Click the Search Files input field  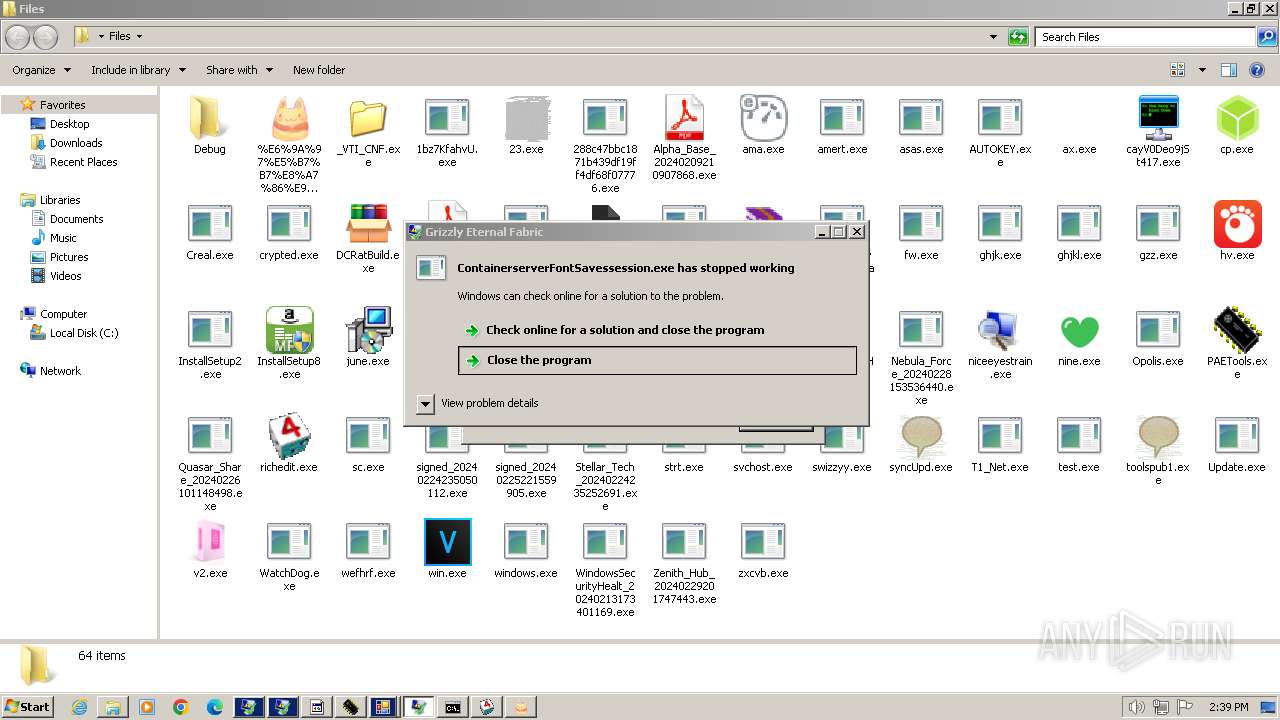[x=1146, y=37]
